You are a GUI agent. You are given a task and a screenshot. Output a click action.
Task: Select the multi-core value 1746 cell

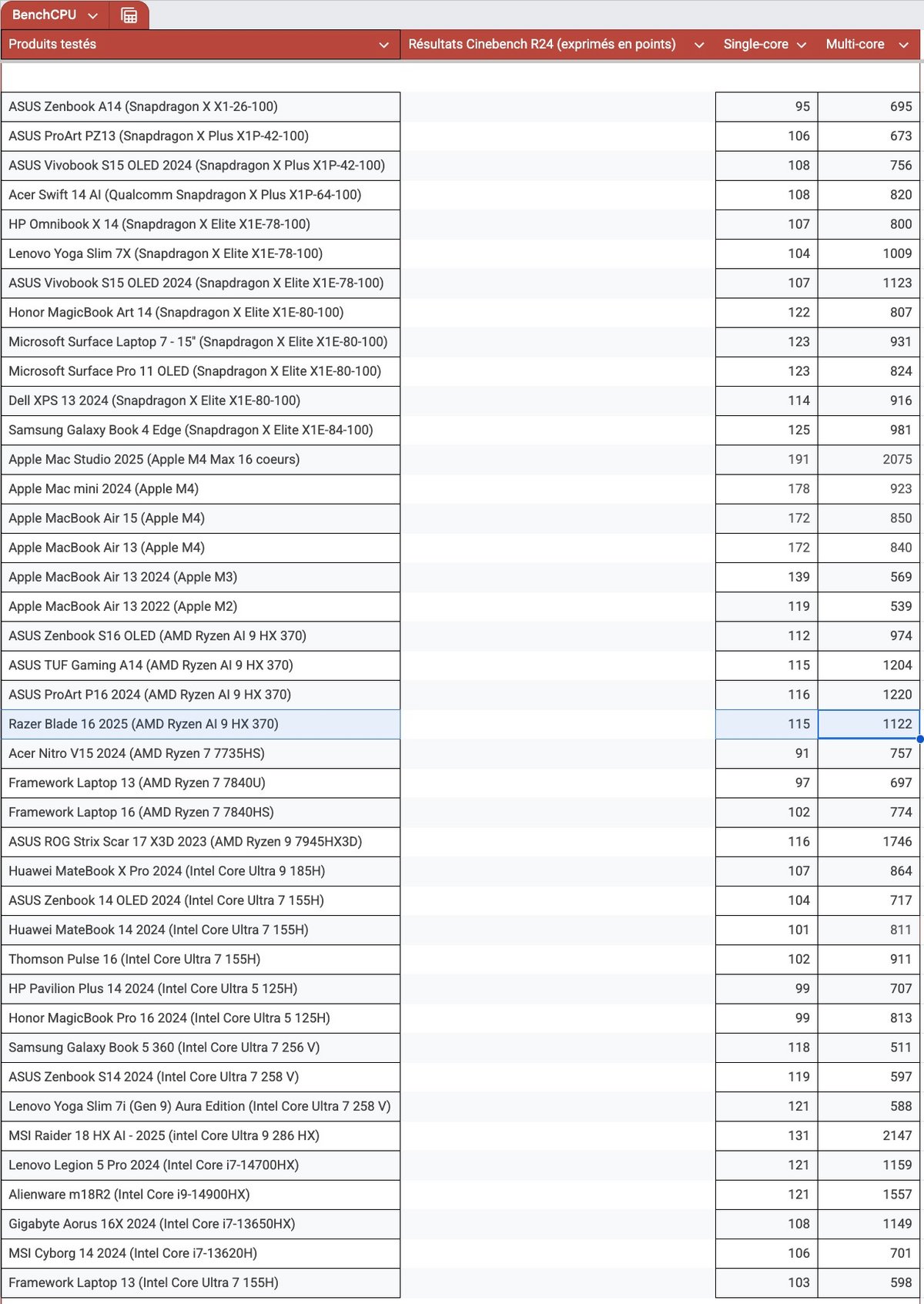(x=869, y=842)
